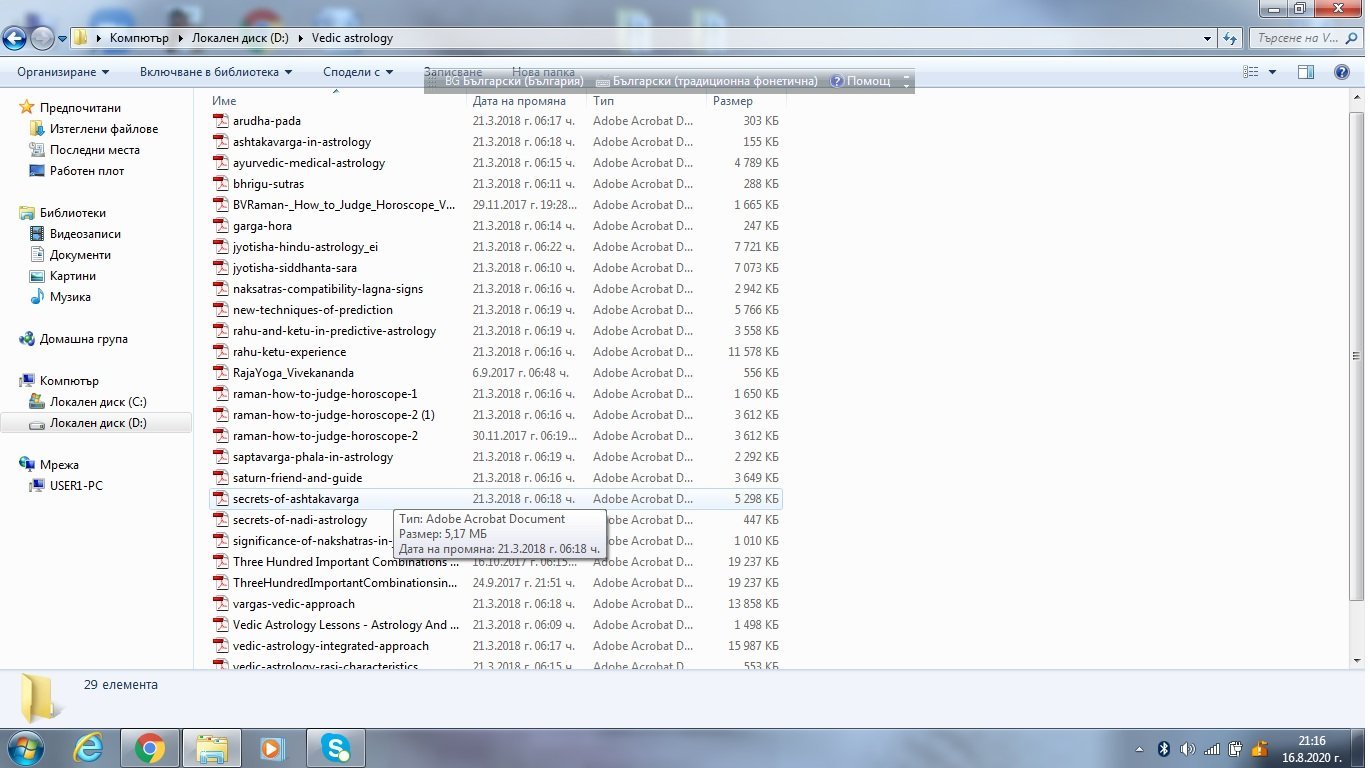Open the Сподели с menu
Screen dimensions: 1370x768
coord(357,72)
